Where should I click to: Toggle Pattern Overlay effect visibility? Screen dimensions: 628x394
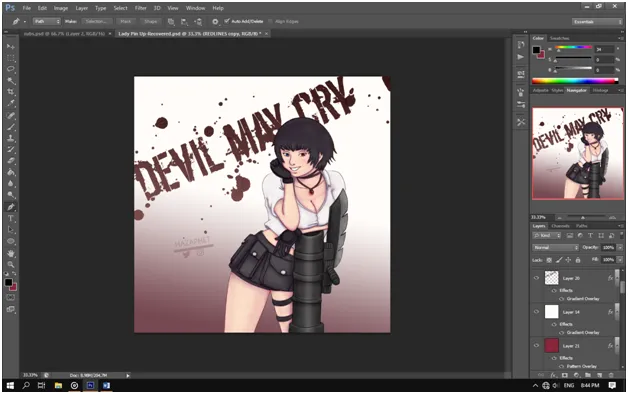(x=562, y=366)
